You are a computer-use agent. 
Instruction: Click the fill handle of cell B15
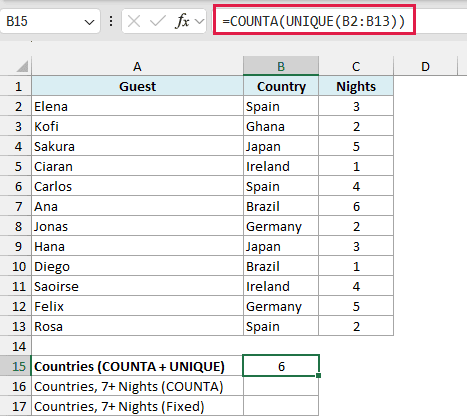point(319,376)
